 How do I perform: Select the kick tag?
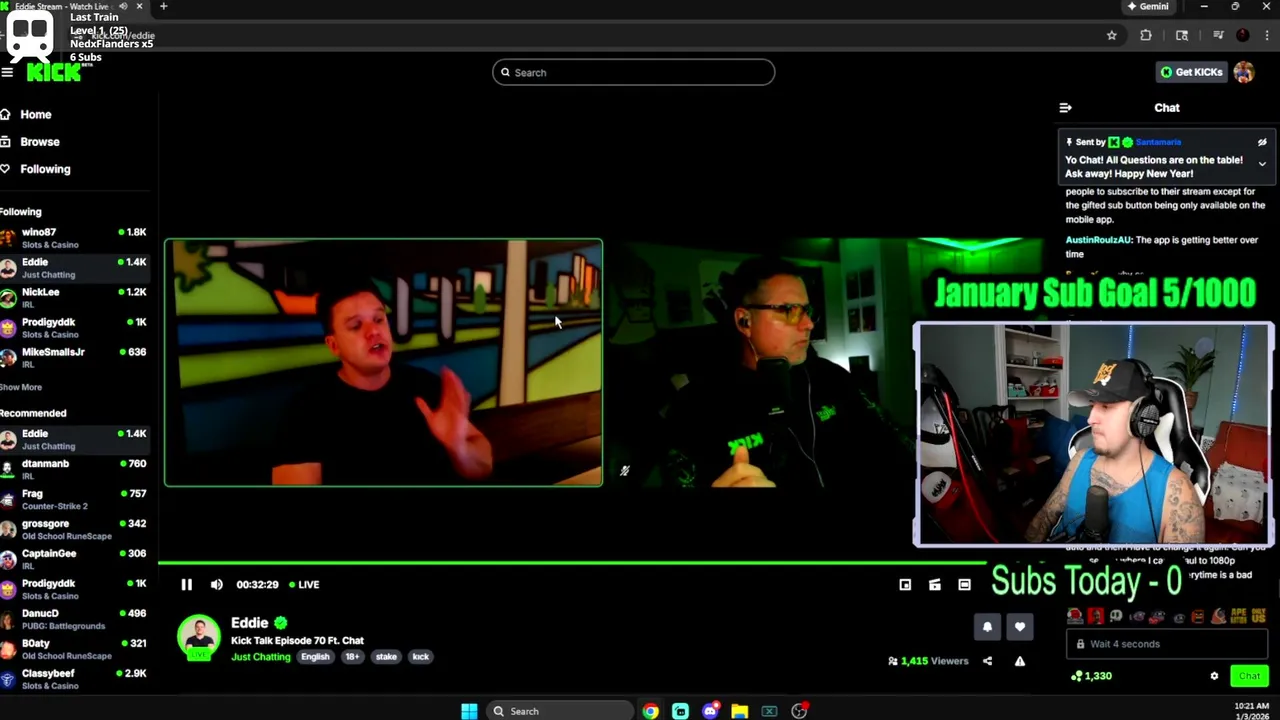pyautogui.click(x=420, y=657)
